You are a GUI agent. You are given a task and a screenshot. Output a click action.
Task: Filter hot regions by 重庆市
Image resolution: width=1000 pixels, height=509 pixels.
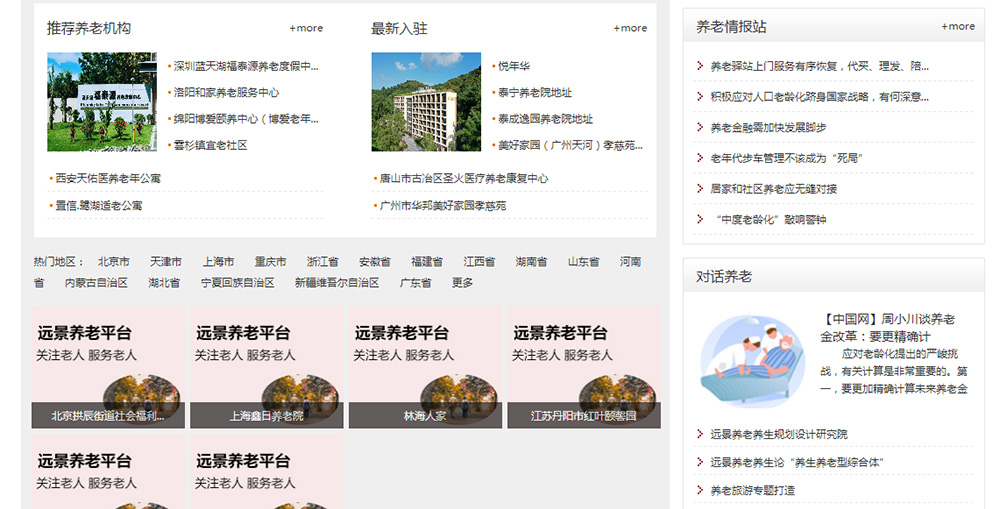tap(270, 262)
